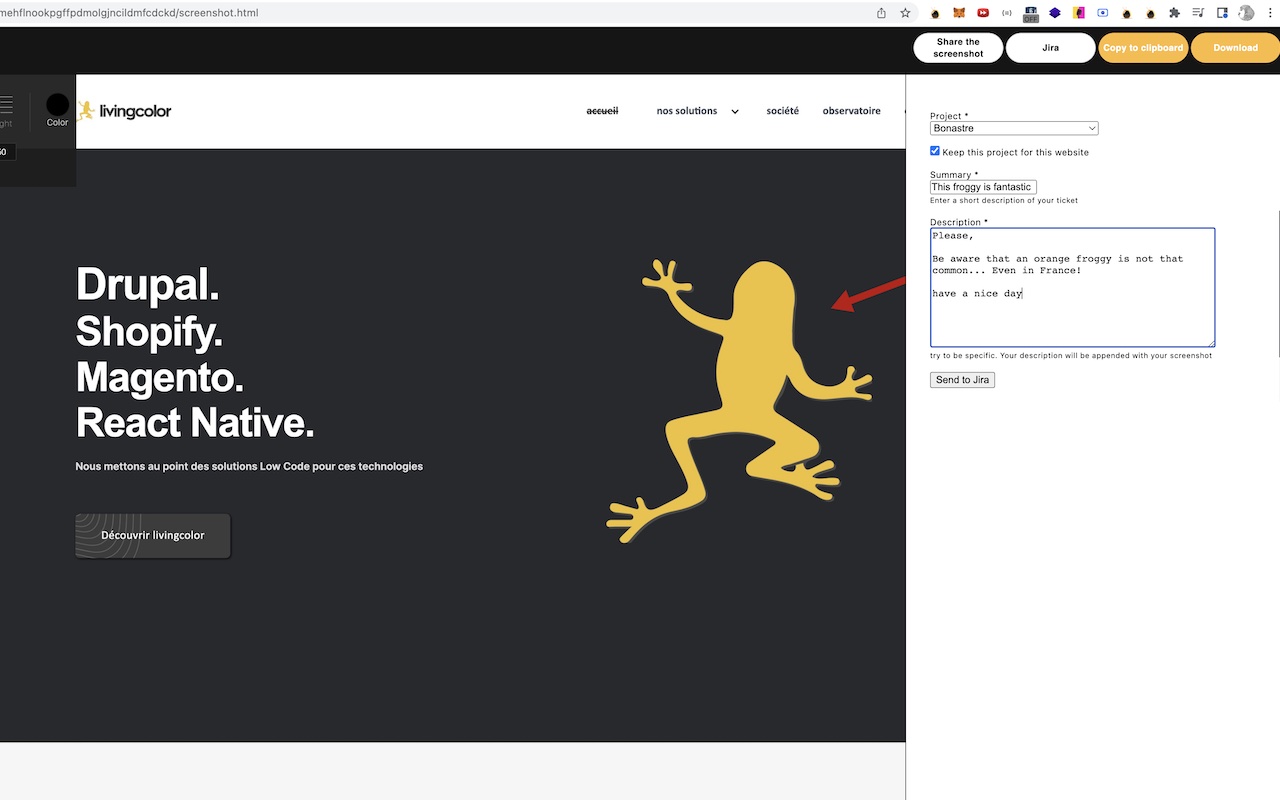Open the curly braces extension icon
Viewport: 1280px width, 800px height.
1007,13
